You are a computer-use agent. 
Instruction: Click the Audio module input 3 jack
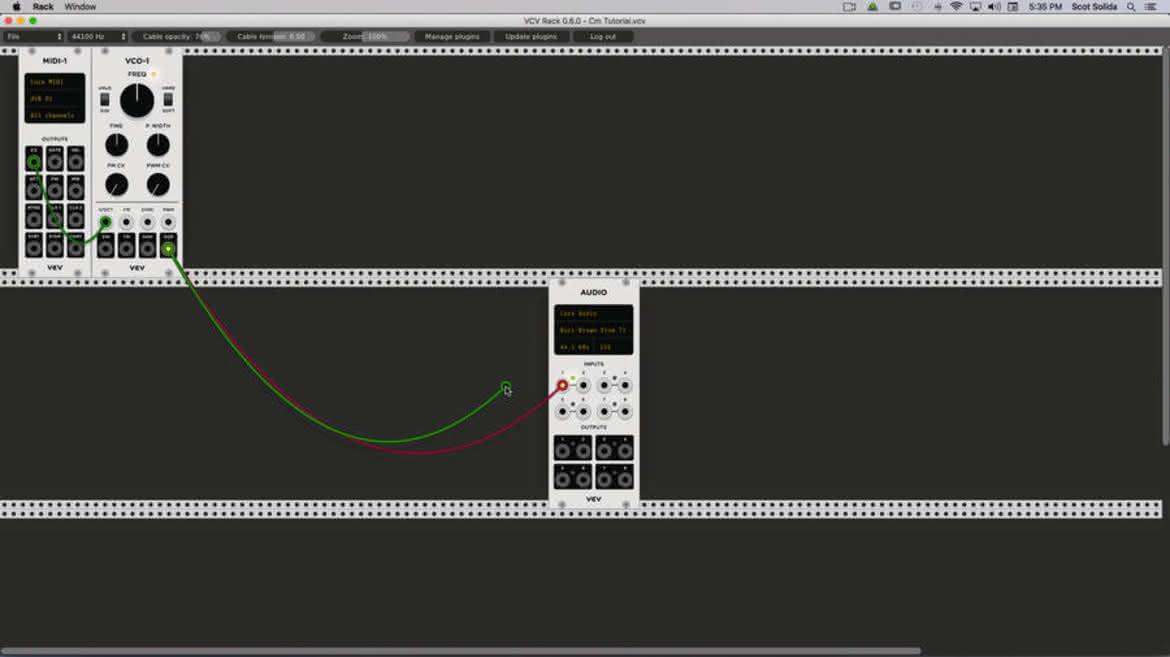604,385
